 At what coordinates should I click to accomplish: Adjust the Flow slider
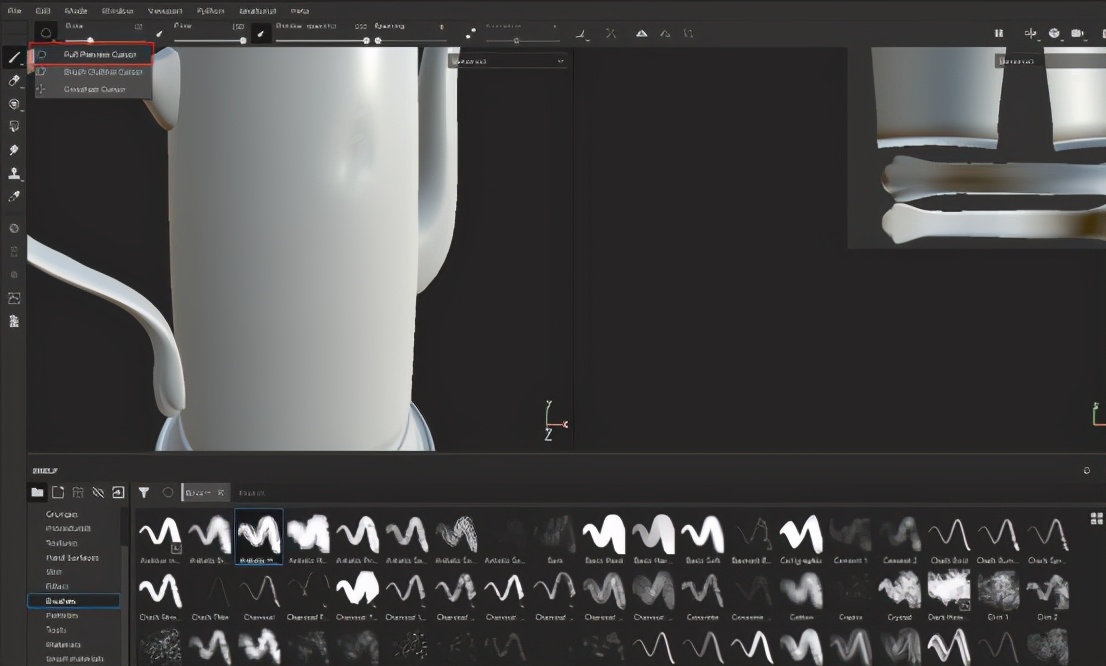[209, 40]
